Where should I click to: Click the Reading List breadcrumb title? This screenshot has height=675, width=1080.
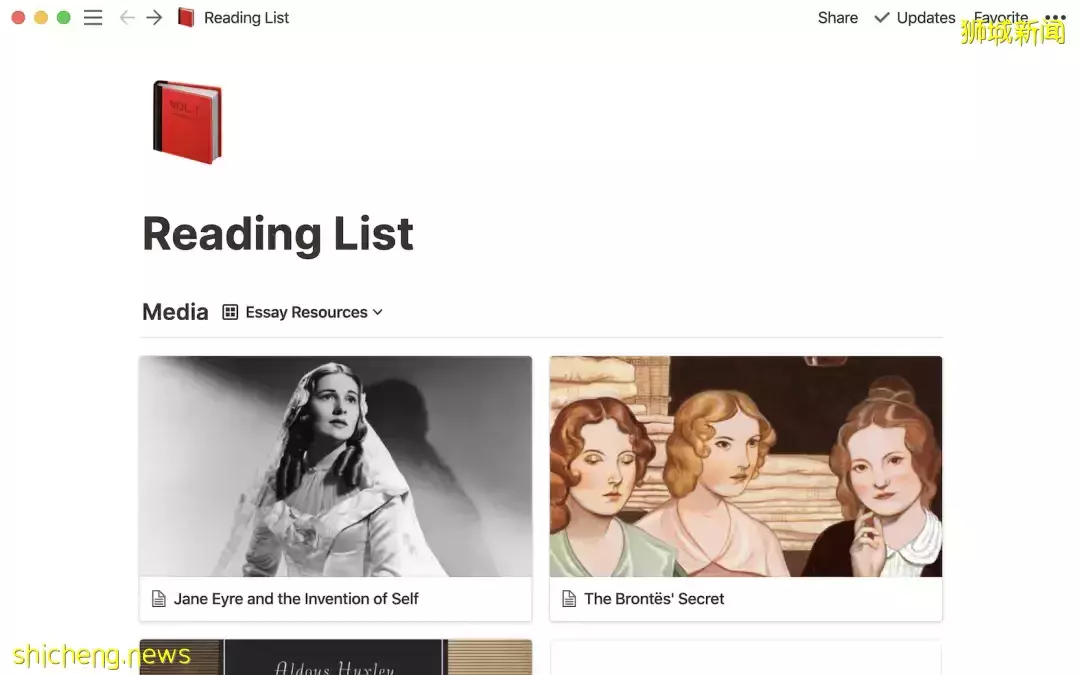click(x=246, y=18)
